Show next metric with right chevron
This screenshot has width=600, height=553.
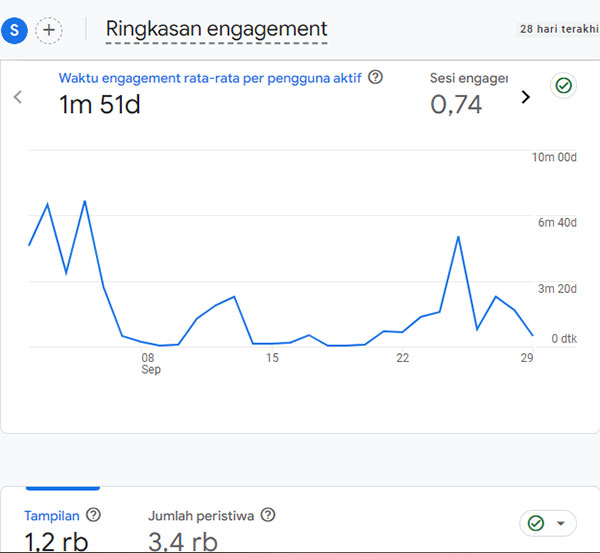(x=526, y=97)
